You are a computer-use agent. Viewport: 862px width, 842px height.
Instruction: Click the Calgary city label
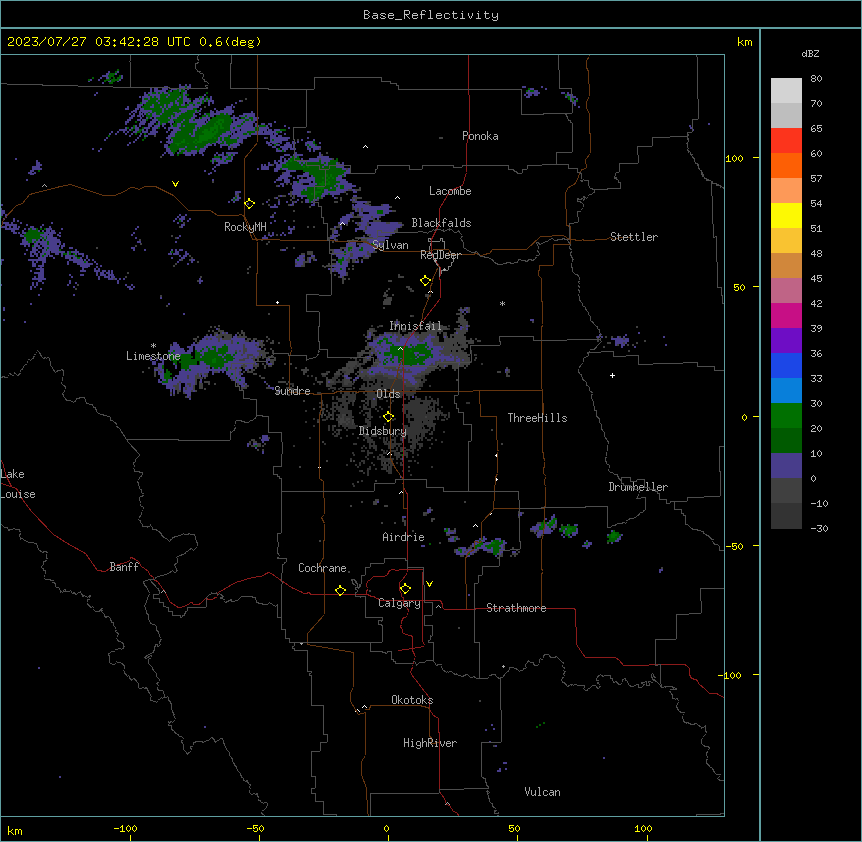coord(399,603)
